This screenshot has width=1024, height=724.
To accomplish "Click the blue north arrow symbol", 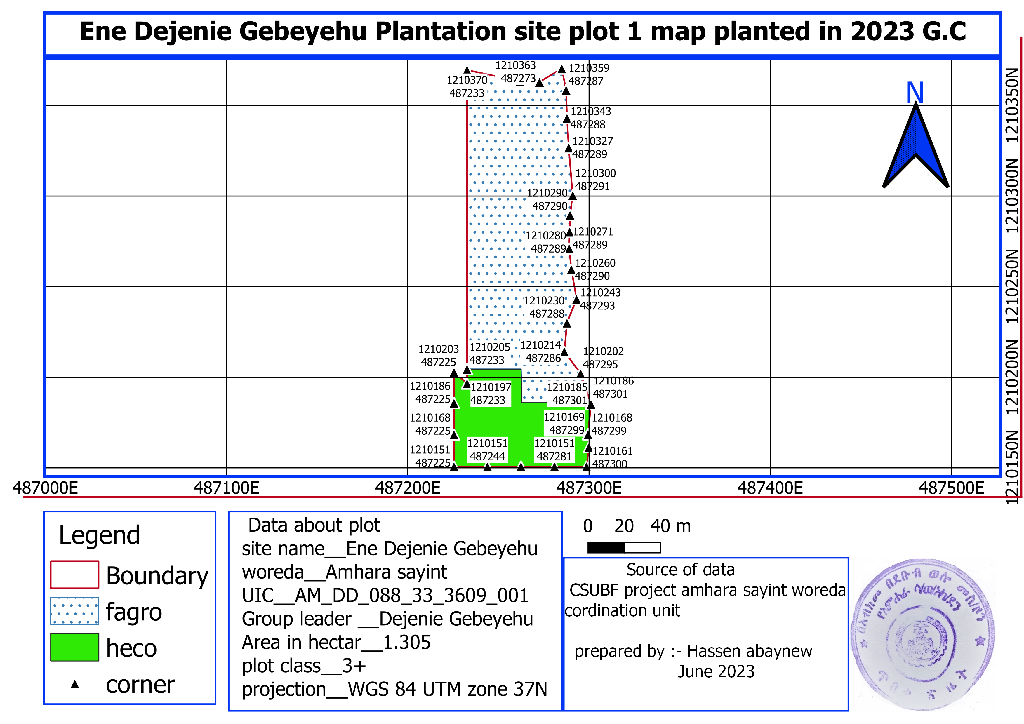I will click(915, 147).
